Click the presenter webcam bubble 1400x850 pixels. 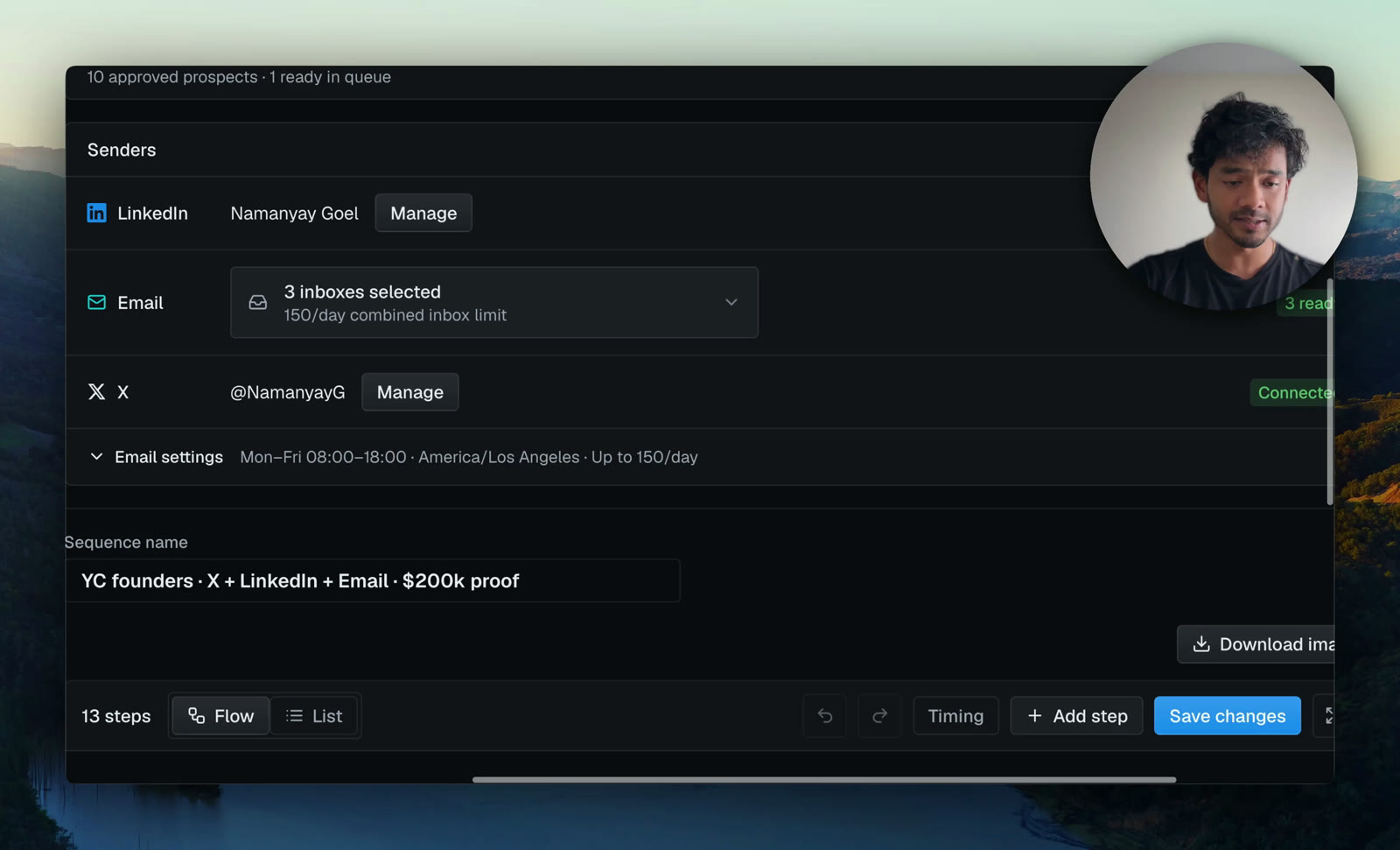tap(1223, 176)
